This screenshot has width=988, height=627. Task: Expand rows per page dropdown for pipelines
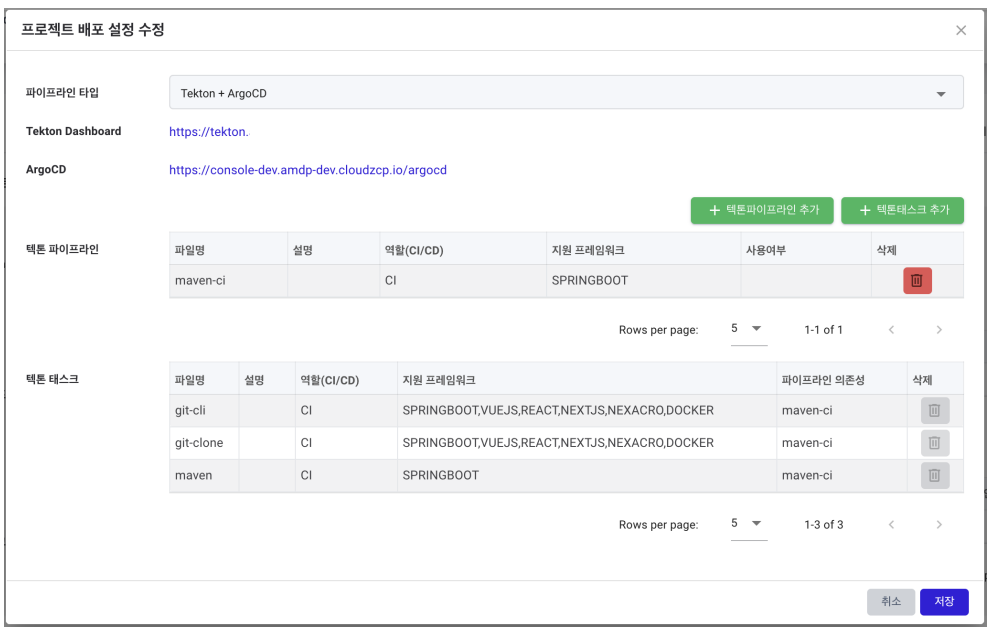pyautogui.click(x=749, y=329)
